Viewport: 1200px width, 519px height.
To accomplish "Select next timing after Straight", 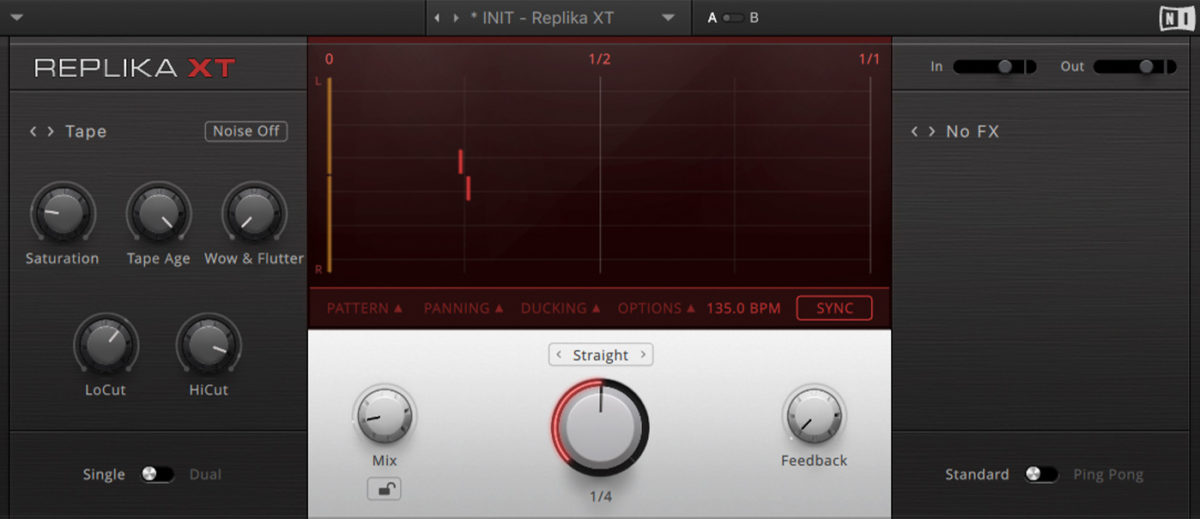I will click(x=642, y=354).
